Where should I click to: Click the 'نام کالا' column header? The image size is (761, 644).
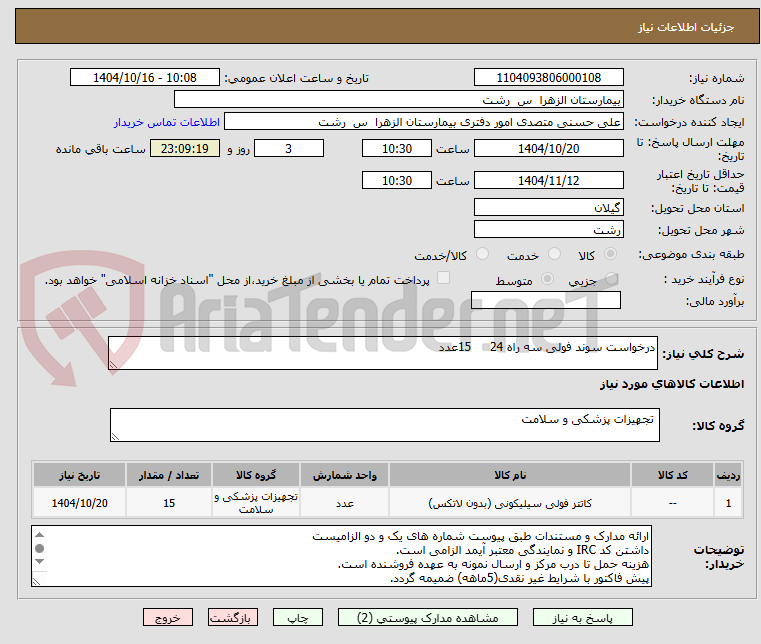pyautogui.click(x=510, y=475)
